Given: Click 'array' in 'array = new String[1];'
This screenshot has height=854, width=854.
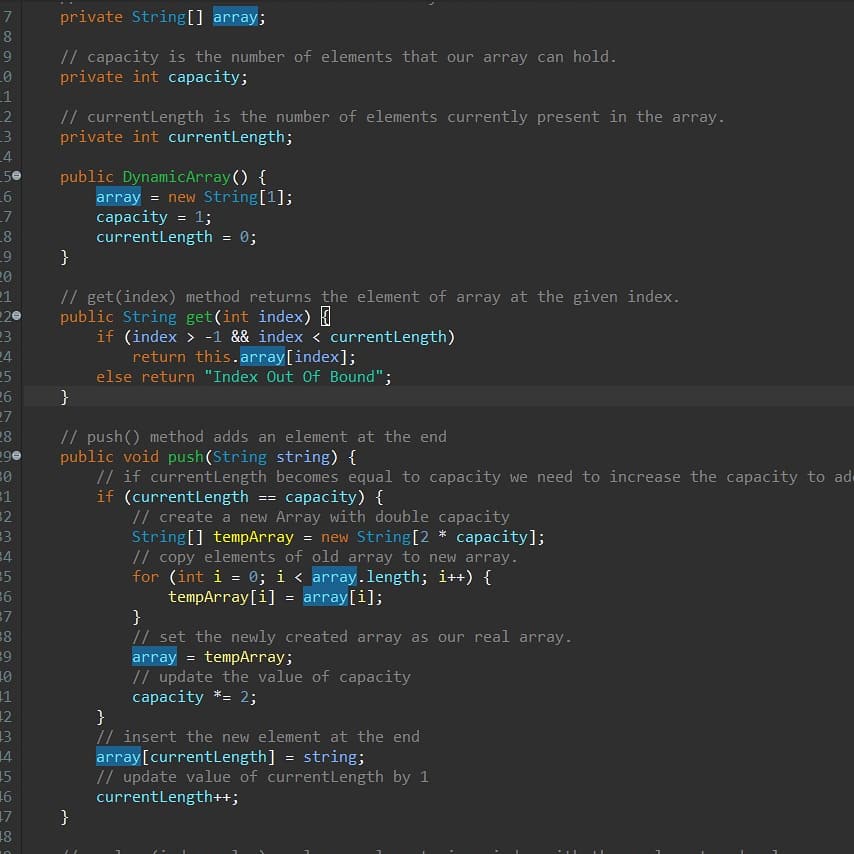Looking at the screenshot, I should (118, 197).
